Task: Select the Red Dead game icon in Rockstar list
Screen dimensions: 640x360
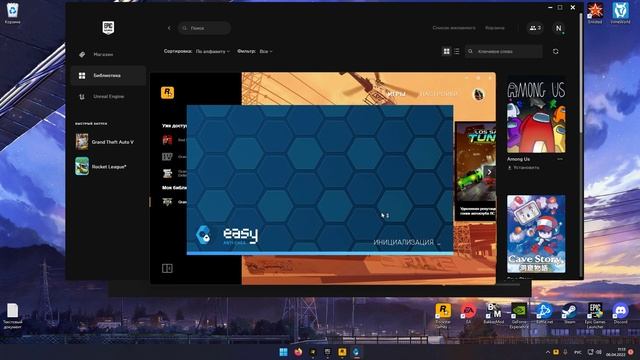Action: (167, 140)
